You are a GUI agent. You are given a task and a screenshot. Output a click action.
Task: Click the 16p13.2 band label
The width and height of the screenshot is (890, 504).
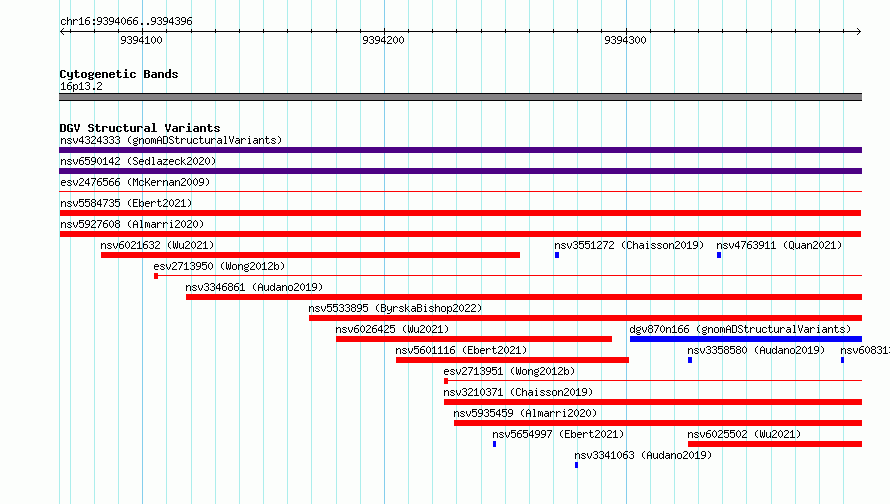(81, 86)
